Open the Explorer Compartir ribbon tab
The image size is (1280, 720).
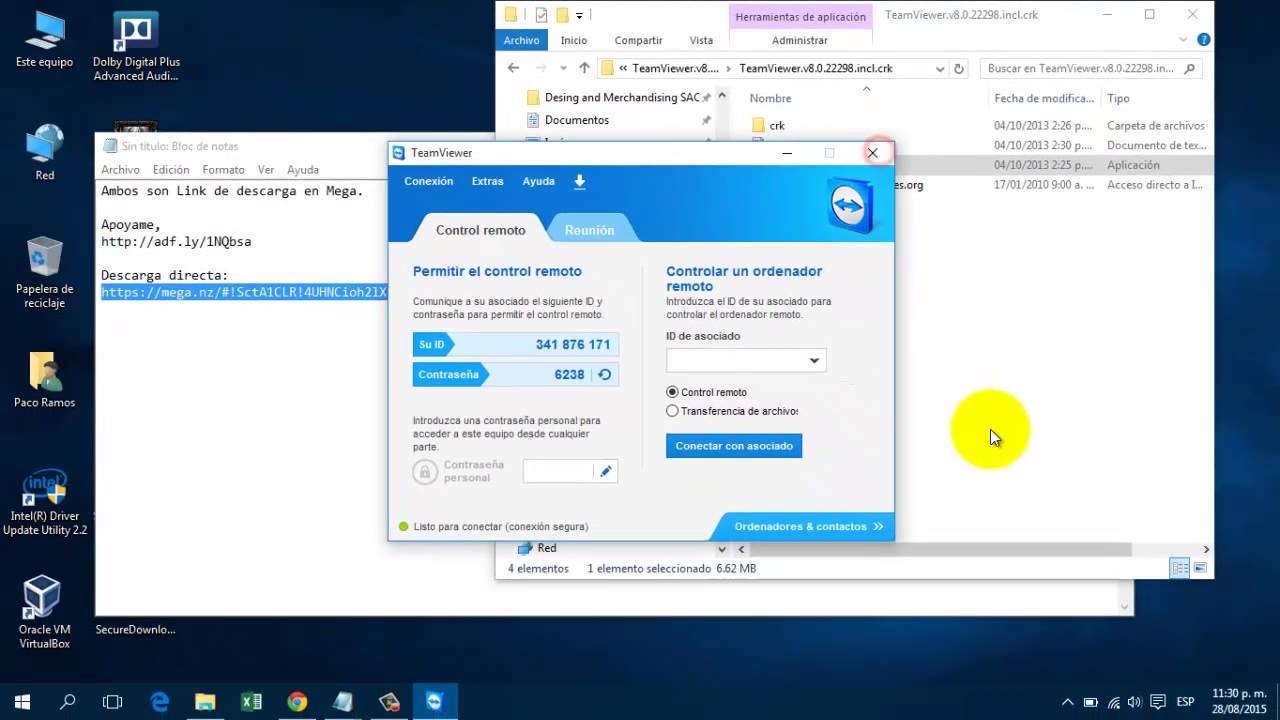[x=638, y=40]
